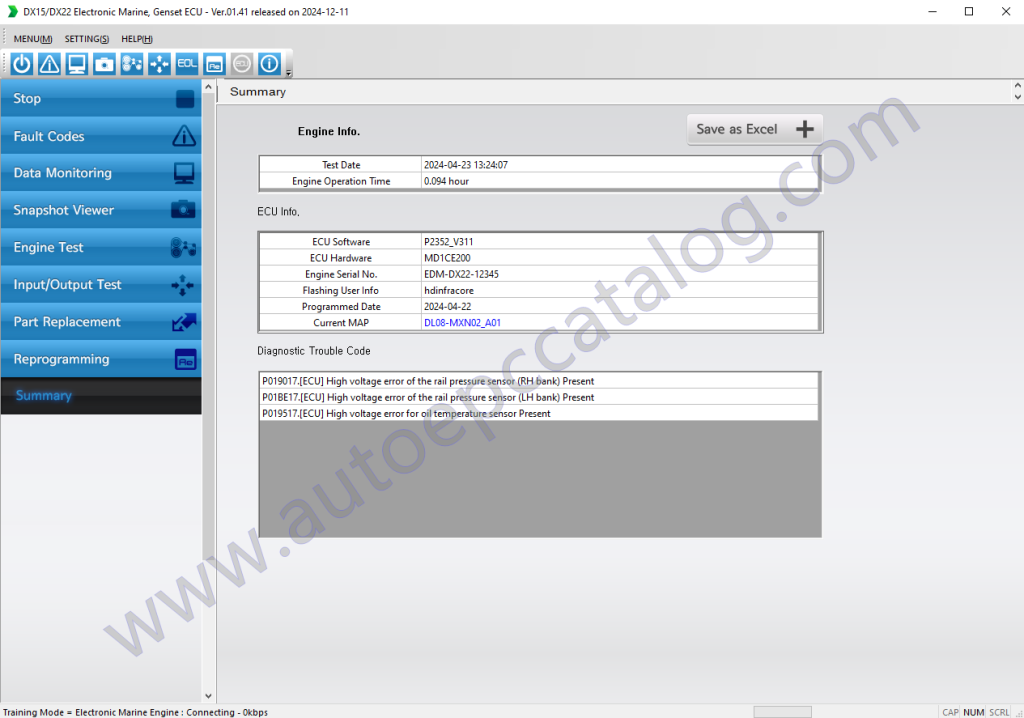Click the Input/Output Test arrows icon

[158, 63]
